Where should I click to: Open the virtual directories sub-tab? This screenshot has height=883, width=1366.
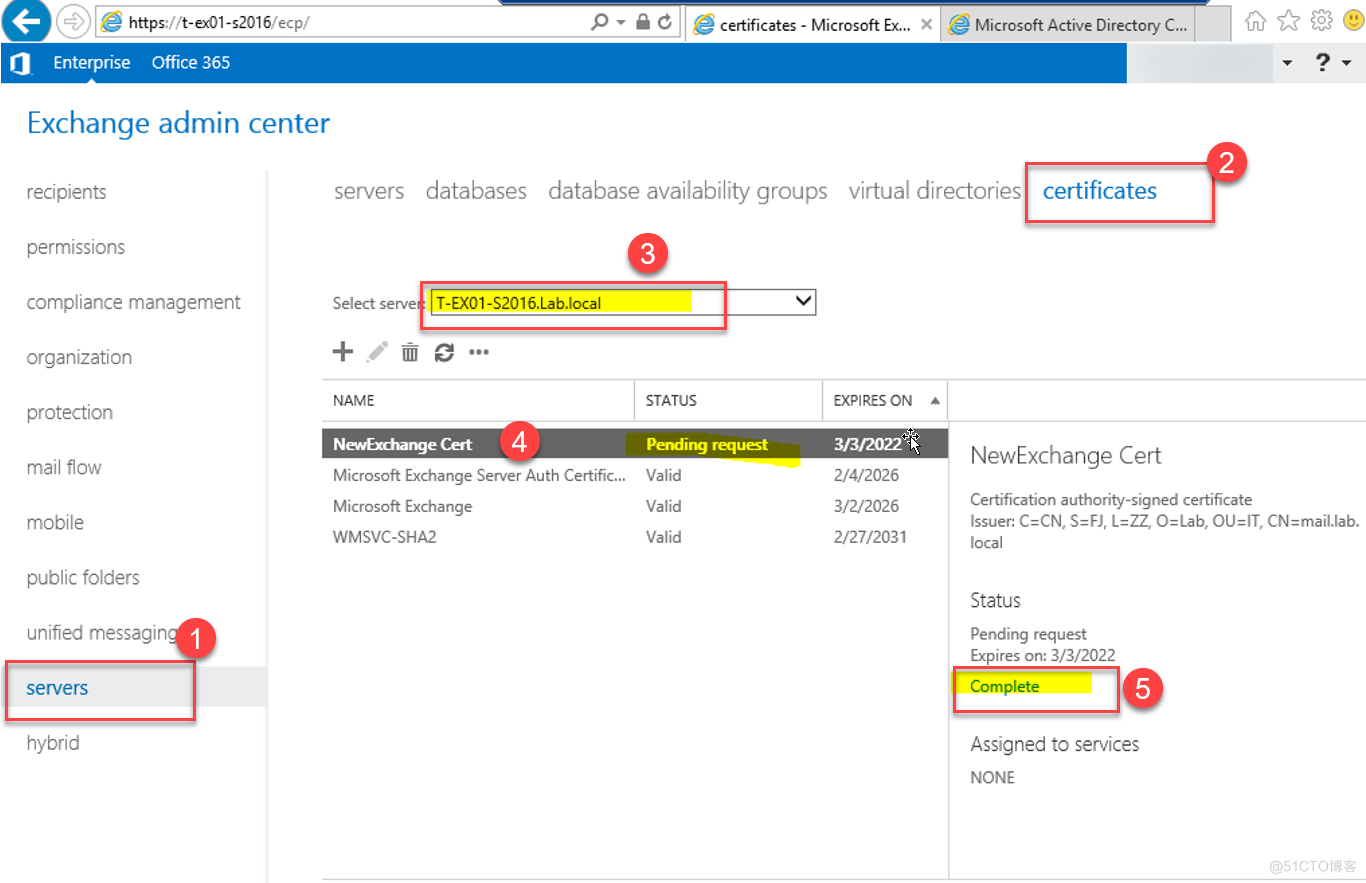pos(935,190)
